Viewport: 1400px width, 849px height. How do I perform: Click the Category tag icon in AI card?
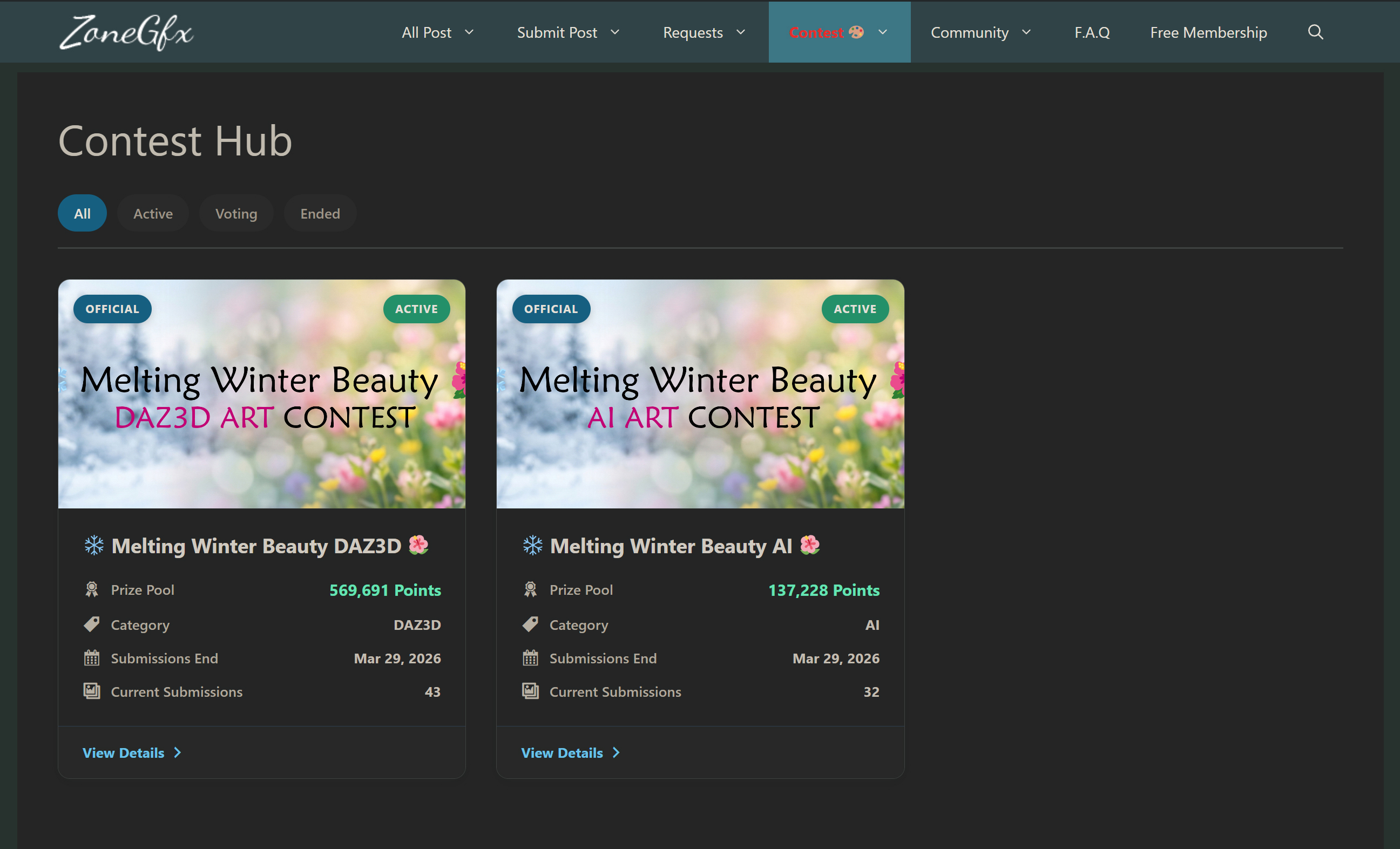(x=530, y=624)
